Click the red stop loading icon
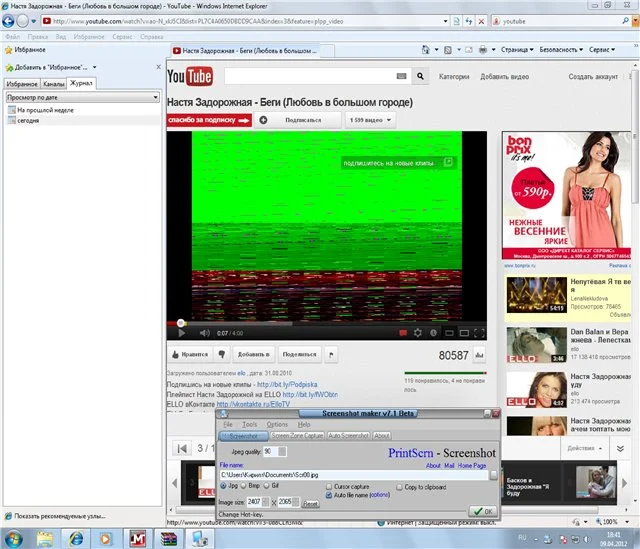The width and height of the screenshot is (640, 549). pyautogui.click(x=482, y=21)
